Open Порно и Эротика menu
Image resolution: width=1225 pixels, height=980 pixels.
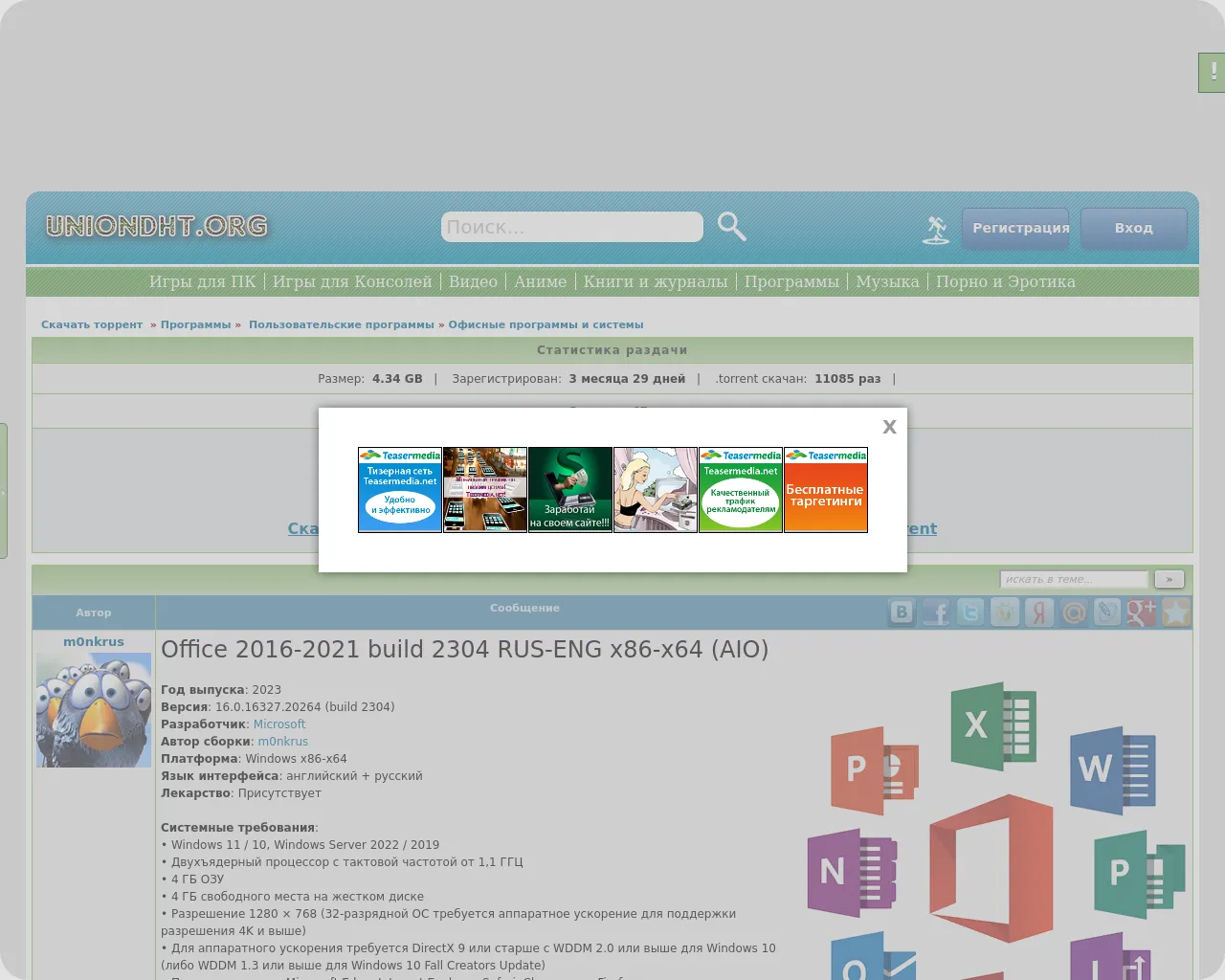tap(1006, 281)
